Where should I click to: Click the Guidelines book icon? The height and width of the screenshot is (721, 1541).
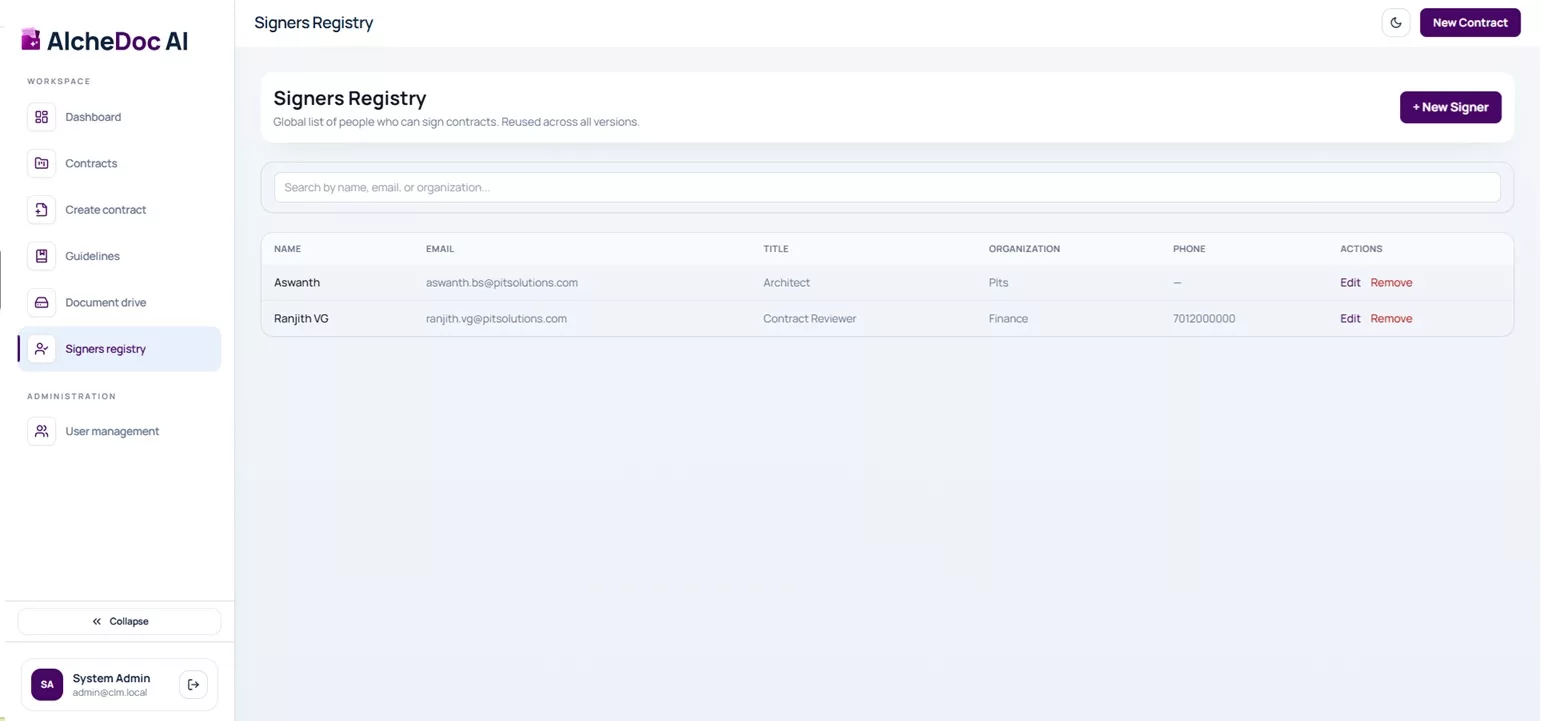coord(41,256)
